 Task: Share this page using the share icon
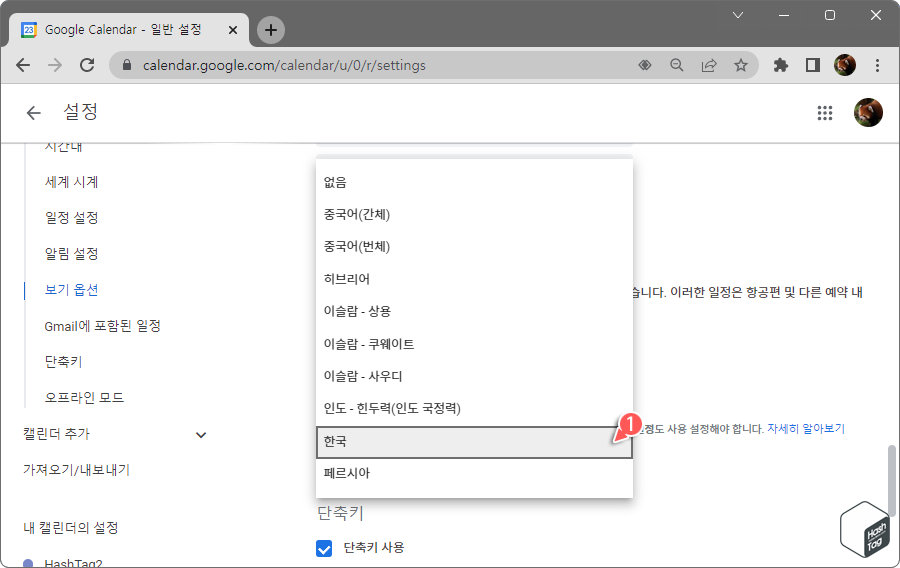click(x=709, y=65)
